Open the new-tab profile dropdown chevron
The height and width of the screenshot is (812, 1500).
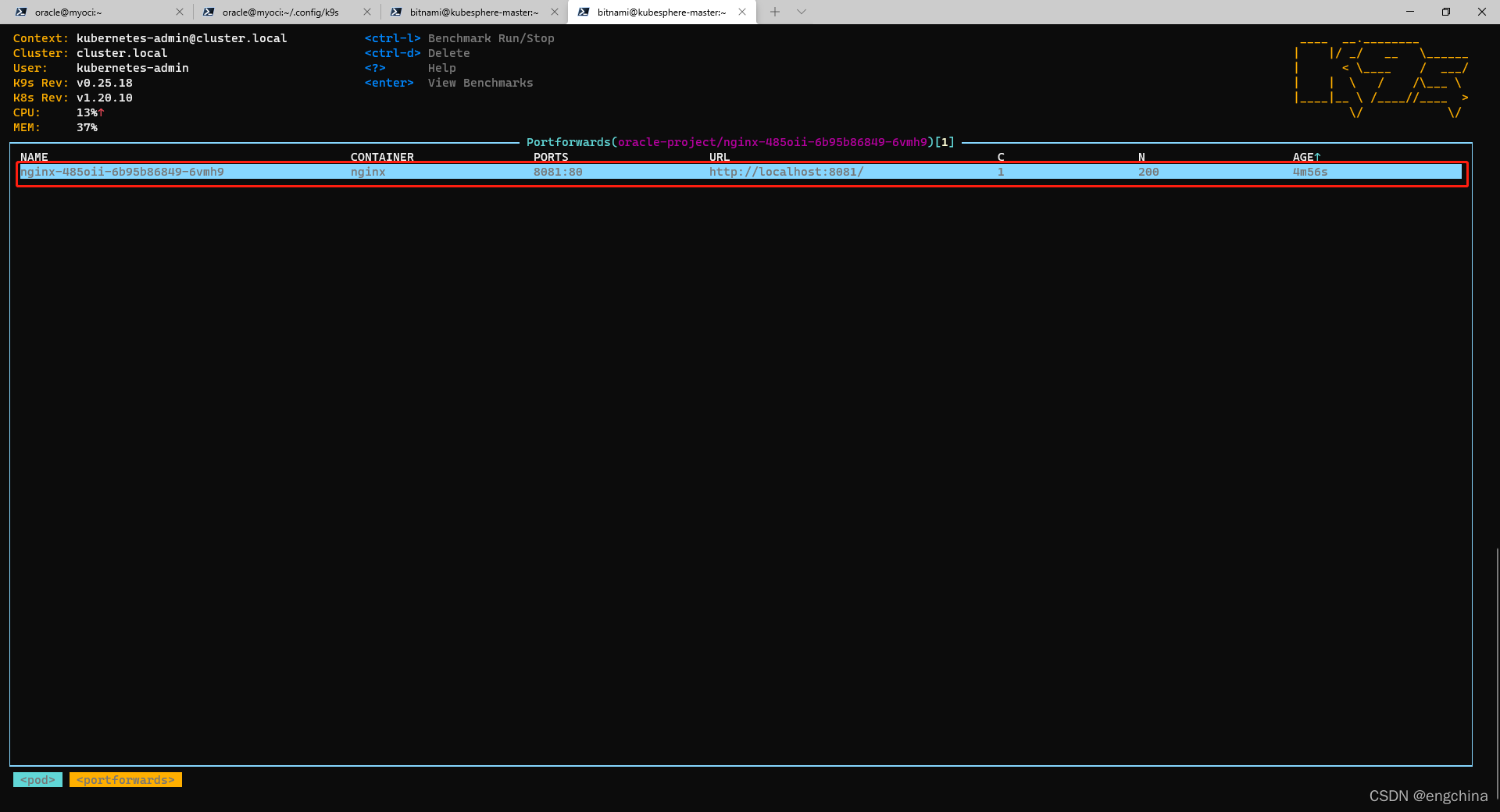(802, 12)
